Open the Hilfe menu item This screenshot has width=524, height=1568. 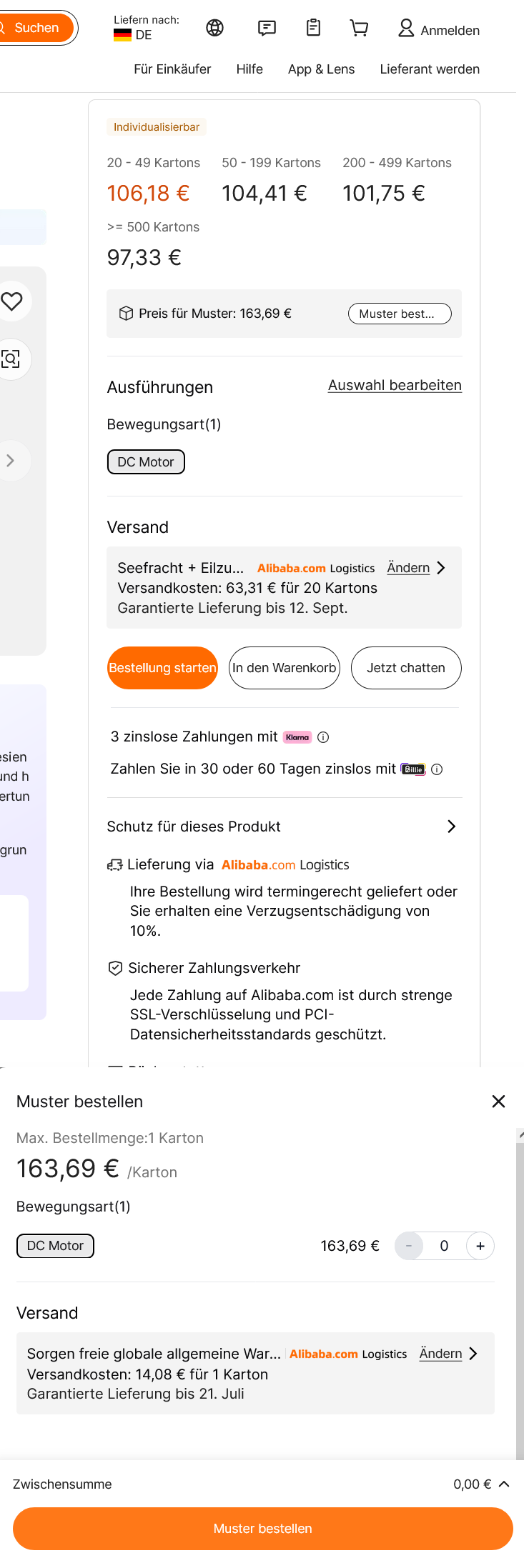click(x=249, y=69)
